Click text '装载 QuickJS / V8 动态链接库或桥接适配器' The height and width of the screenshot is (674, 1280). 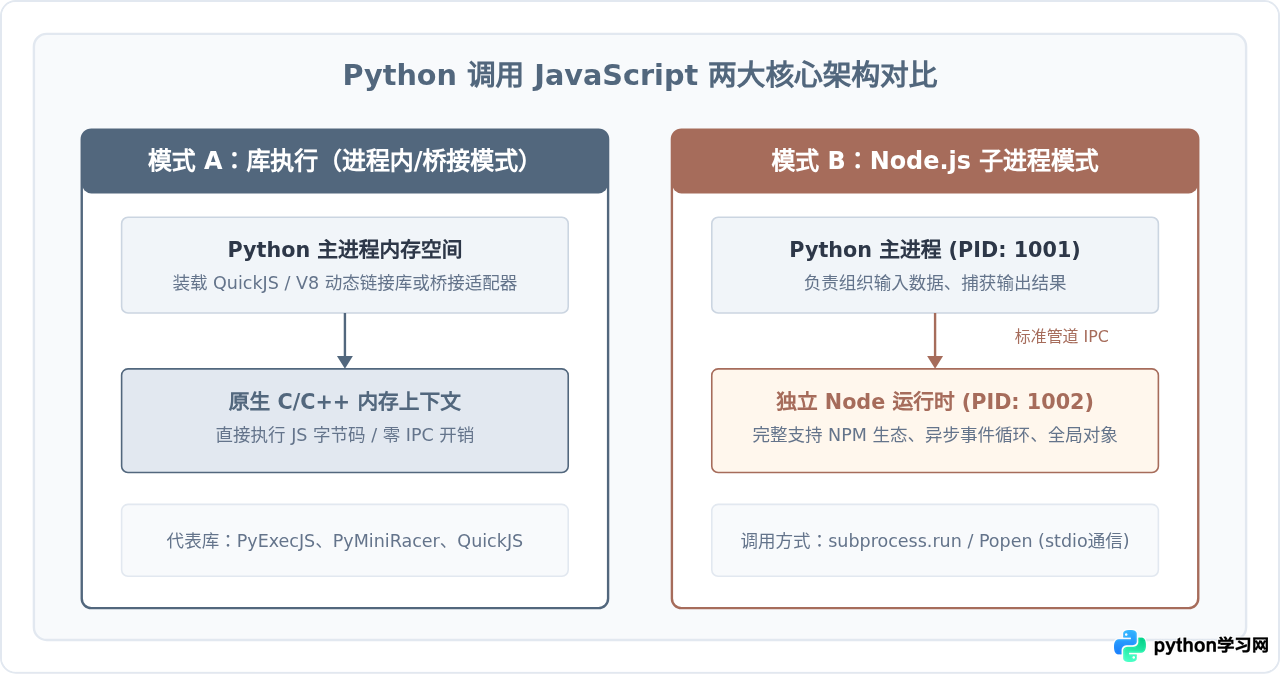coord(345,283)
